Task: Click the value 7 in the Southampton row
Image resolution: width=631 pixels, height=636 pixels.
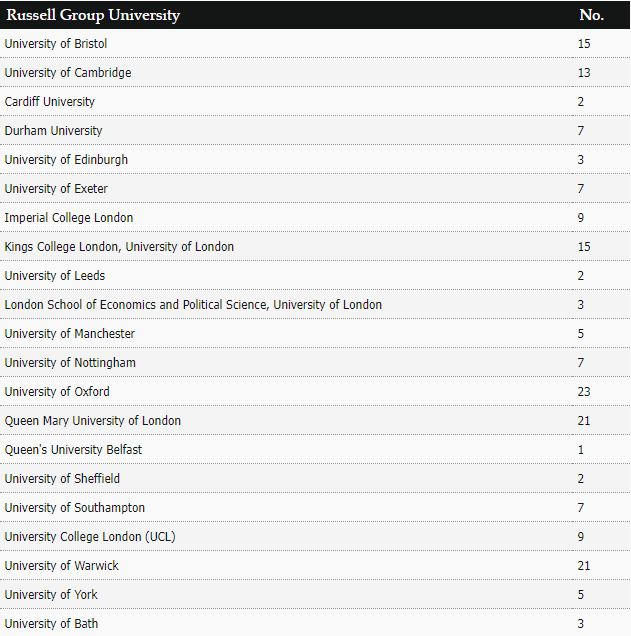Action: [581, 508]
